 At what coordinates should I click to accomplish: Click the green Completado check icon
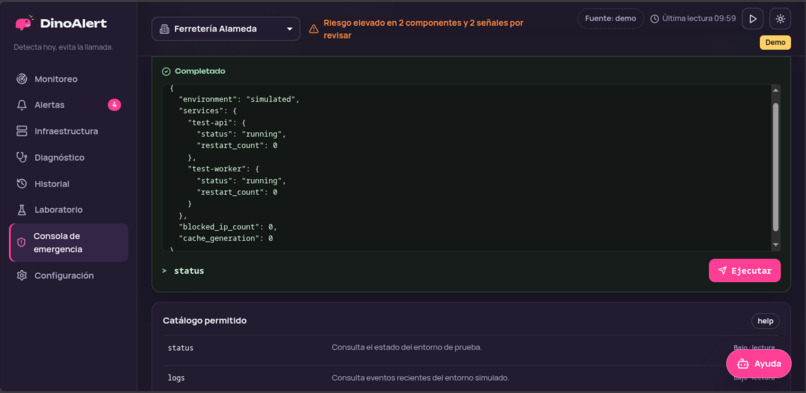point(166,71)
